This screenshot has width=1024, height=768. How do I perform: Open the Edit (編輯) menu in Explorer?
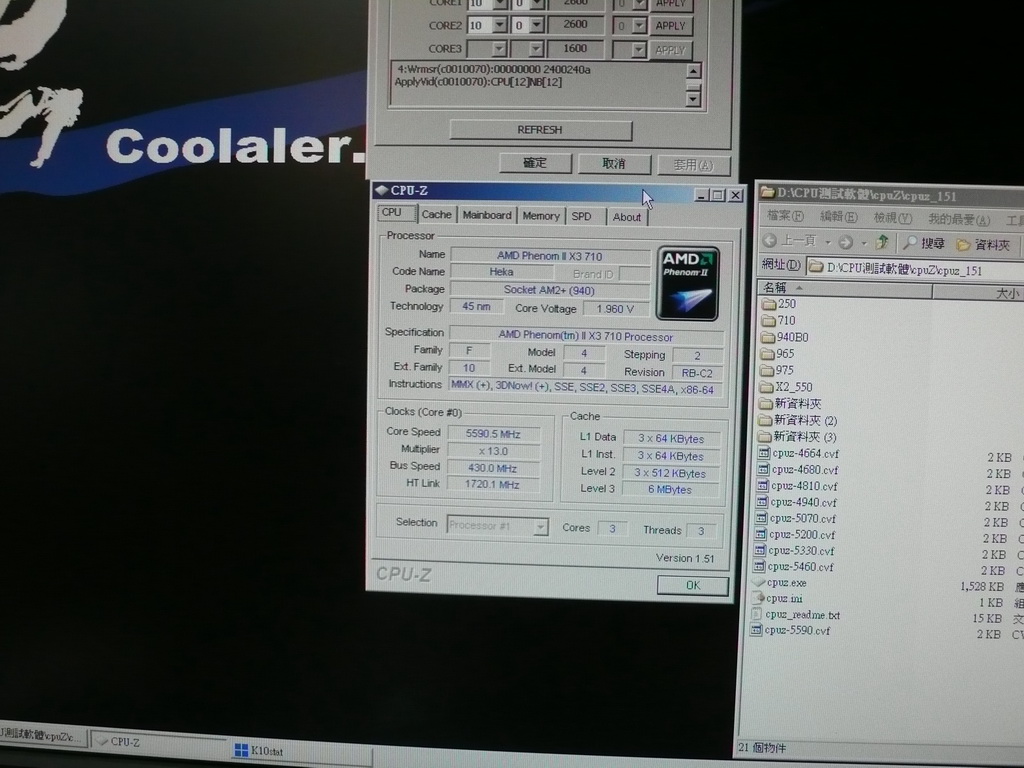pos(839,217)
